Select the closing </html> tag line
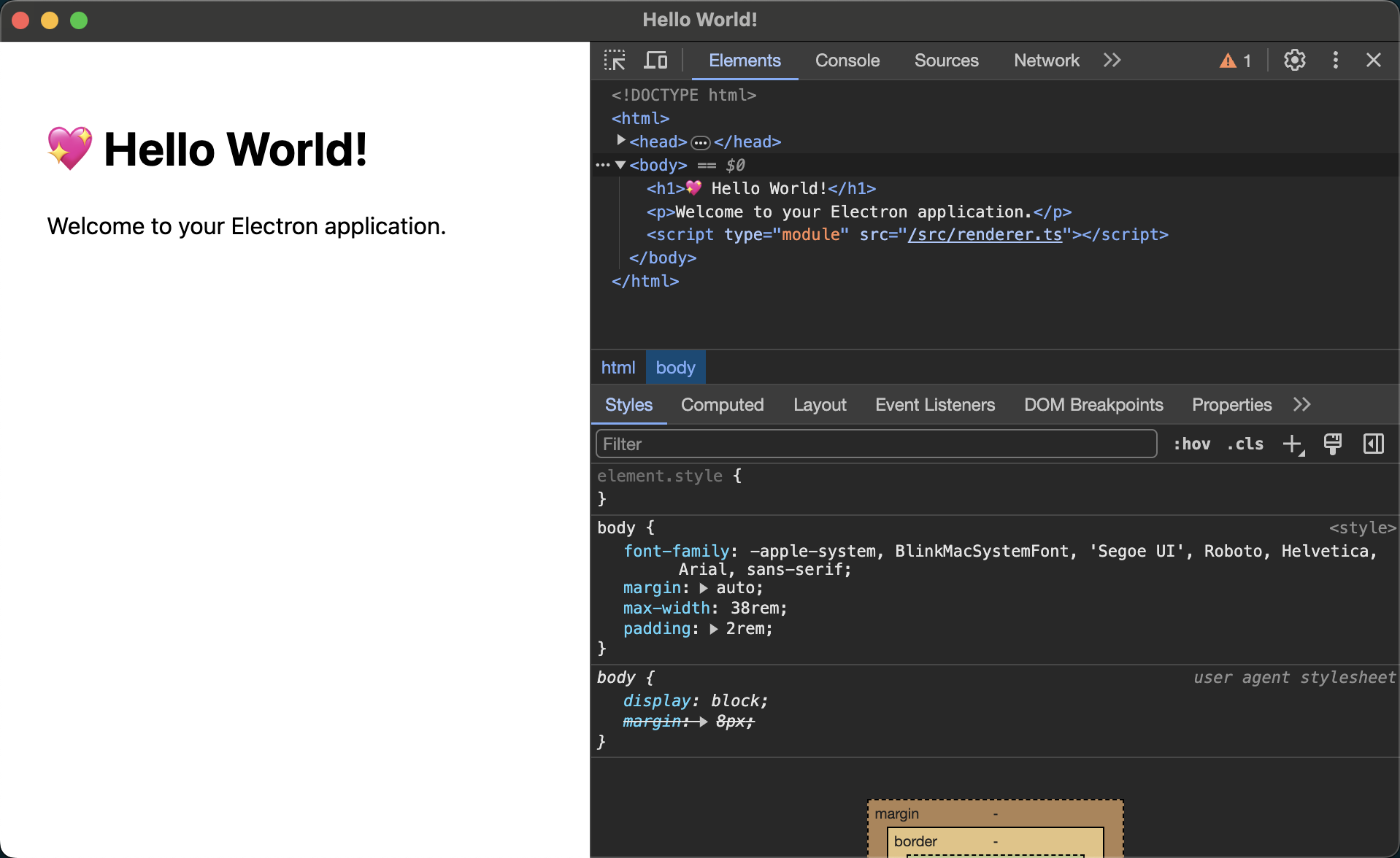1400x858 pixels. pyautogui.click(x=645, y=281)
